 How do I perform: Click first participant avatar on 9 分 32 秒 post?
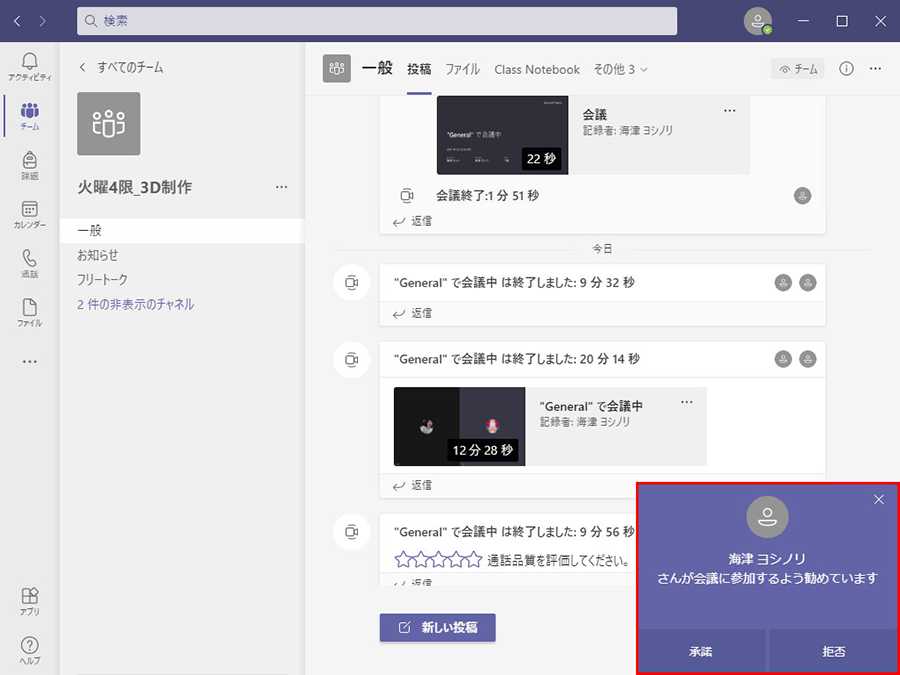tap(783, 282)
